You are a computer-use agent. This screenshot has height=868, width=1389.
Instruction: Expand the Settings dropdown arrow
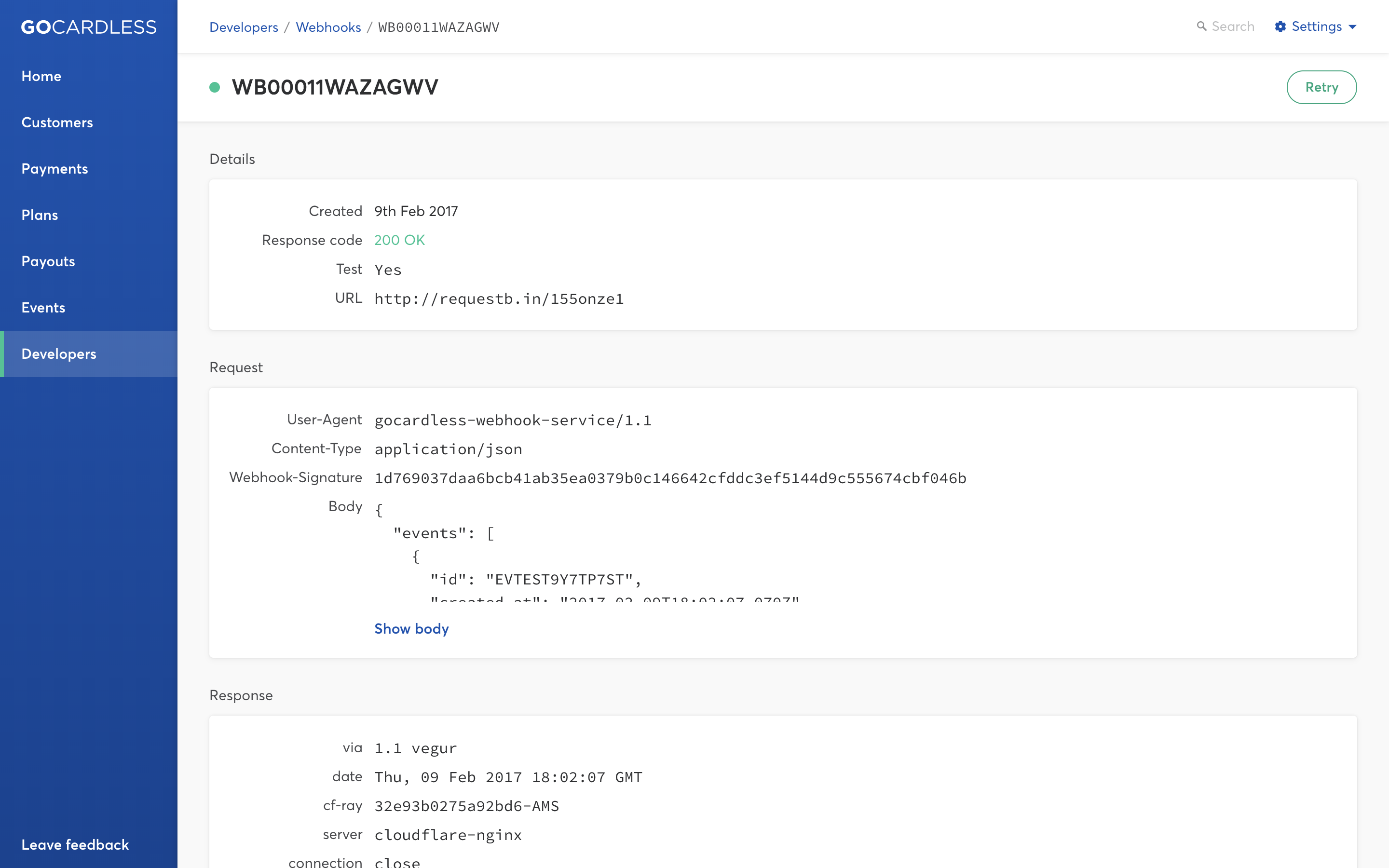[1352, 27]
